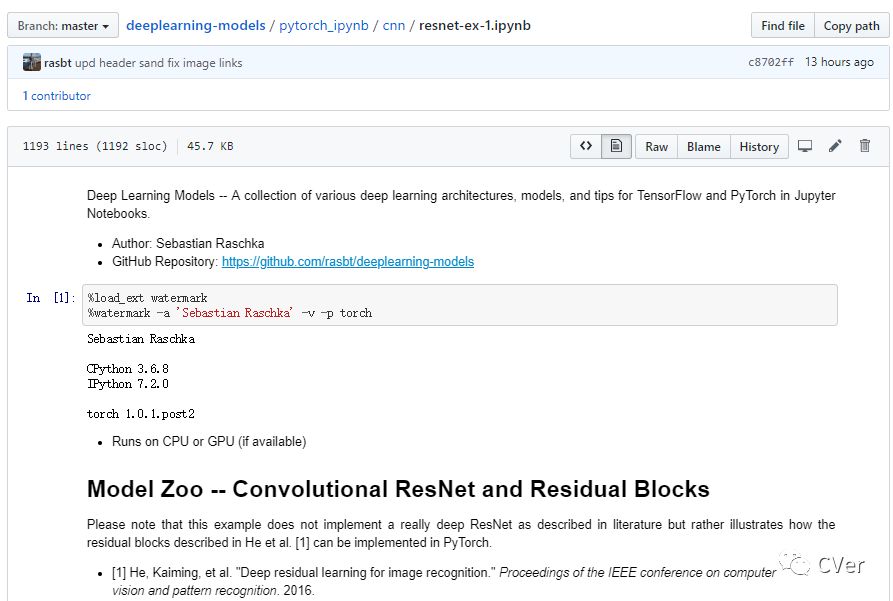
Task: Open the Branch: master dropdown
Action: (63, 25)
